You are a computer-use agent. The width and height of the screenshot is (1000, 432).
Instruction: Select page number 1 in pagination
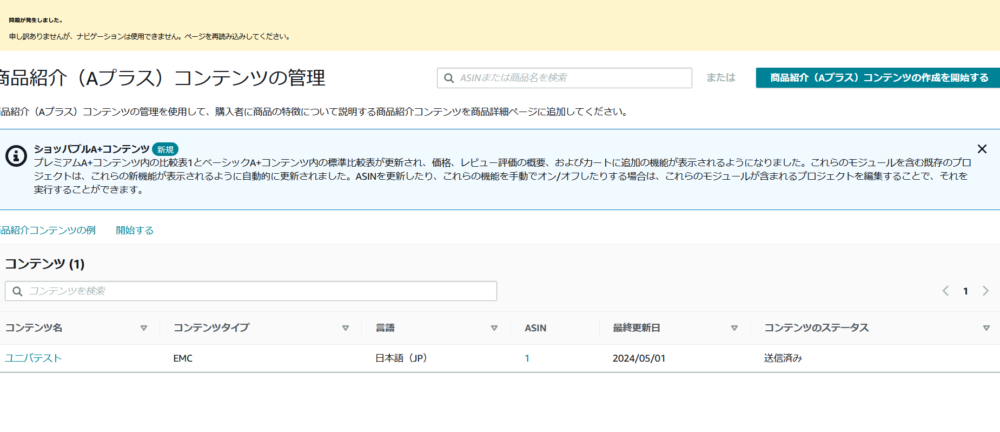point(965,291)
